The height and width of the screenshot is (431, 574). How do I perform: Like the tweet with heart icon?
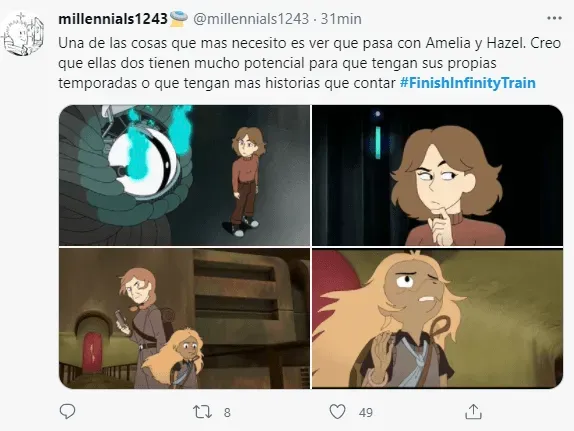pos(337,412)
